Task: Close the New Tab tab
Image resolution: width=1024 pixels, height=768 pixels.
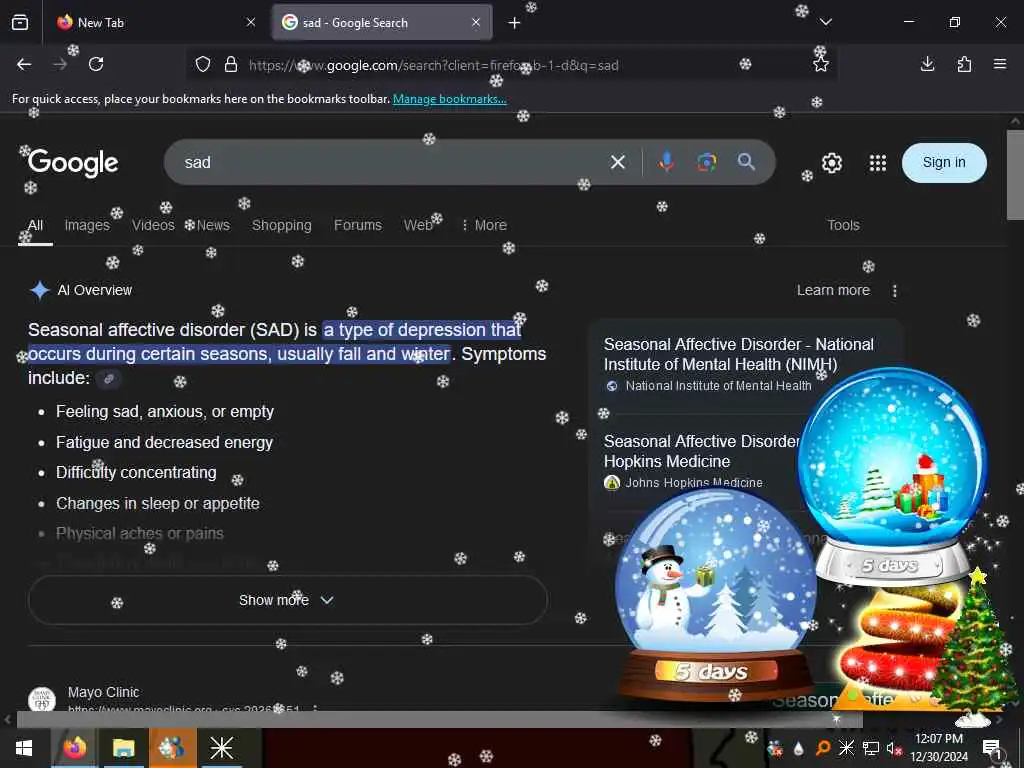Action: (x=251, y=23)
